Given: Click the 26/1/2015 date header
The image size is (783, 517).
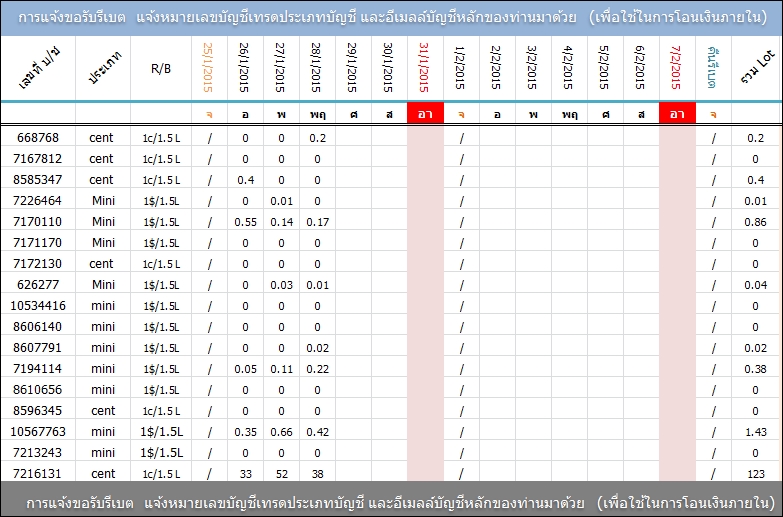Looking at the screenshot, I should point(245,67).
